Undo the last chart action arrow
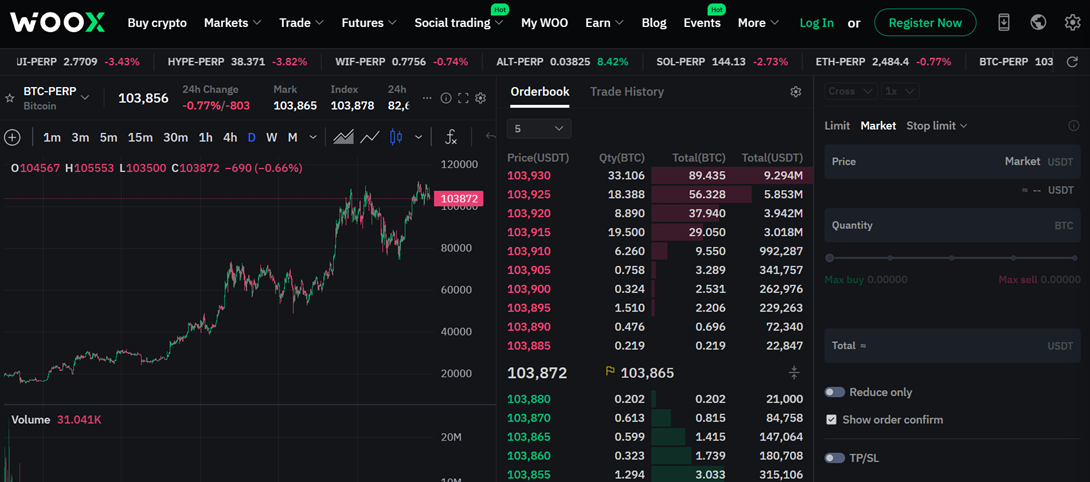The image size is (1090, 482). pos(491,137)
